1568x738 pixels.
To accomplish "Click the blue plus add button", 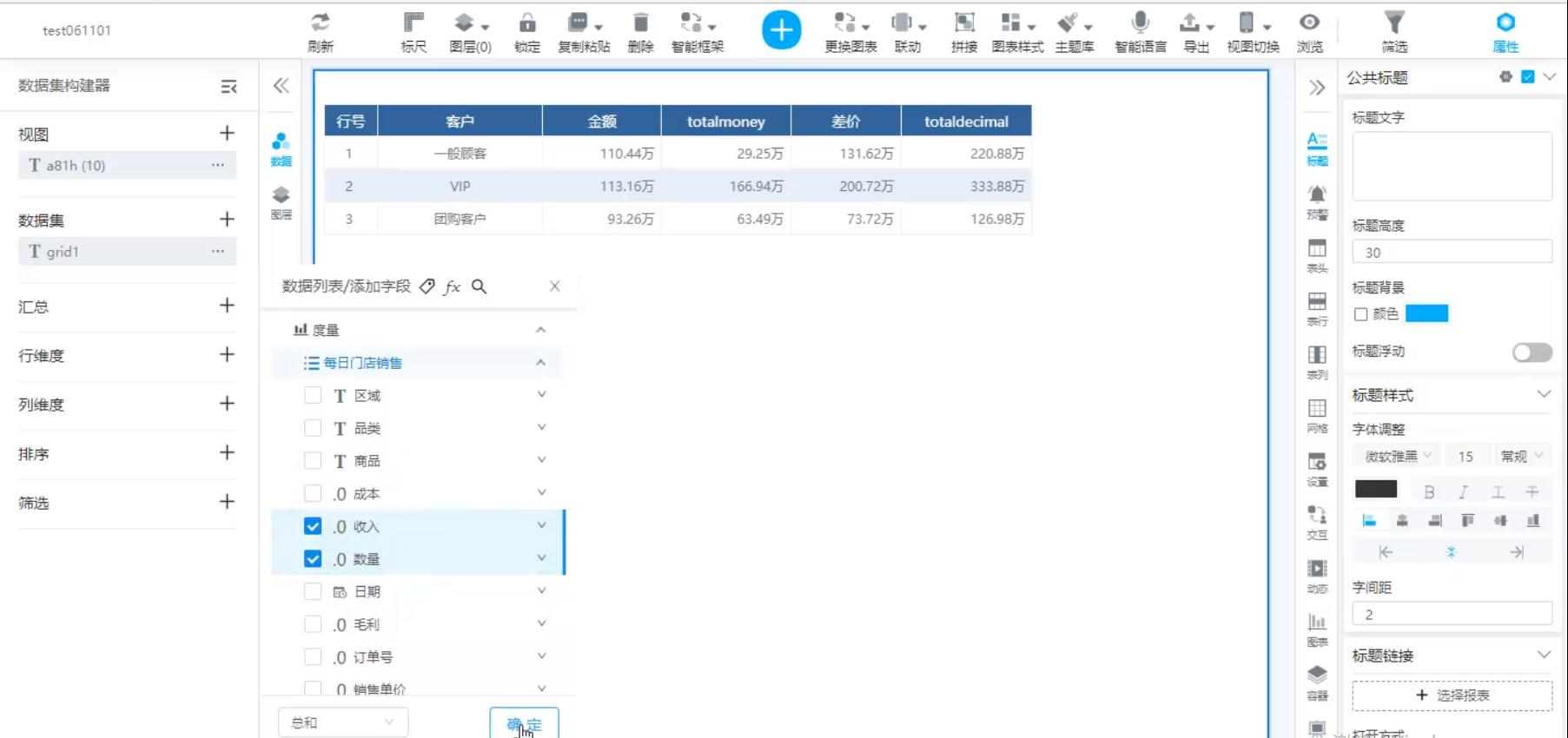I will (781, 30).
